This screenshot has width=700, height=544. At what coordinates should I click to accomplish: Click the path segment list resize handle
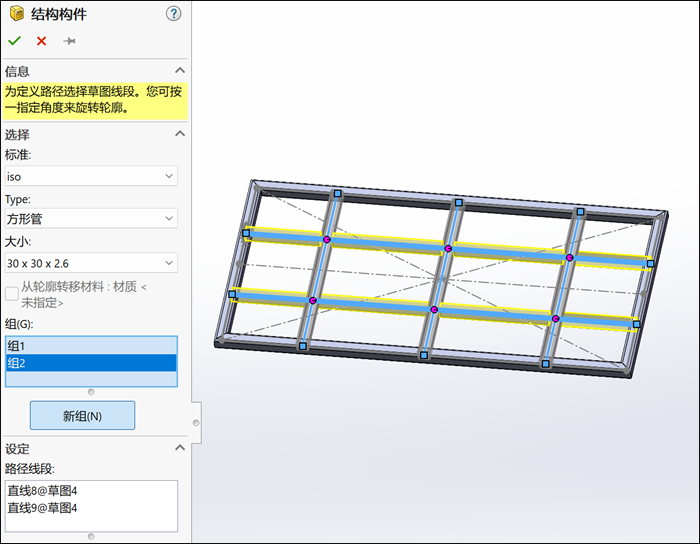pyautogui.click(x=91, y=536)
